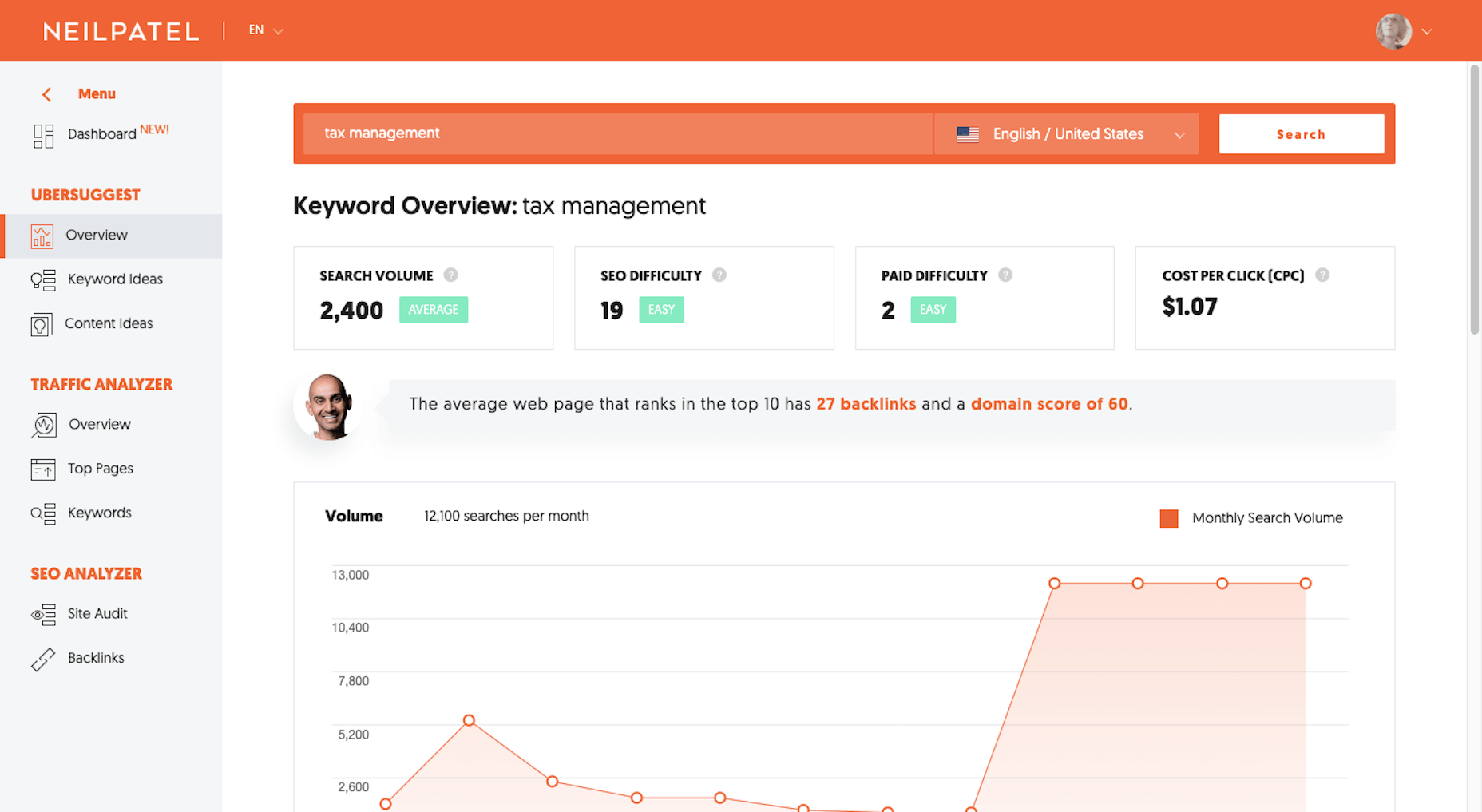Collapse the sidebar with back arrow

(x=46, y=94)
